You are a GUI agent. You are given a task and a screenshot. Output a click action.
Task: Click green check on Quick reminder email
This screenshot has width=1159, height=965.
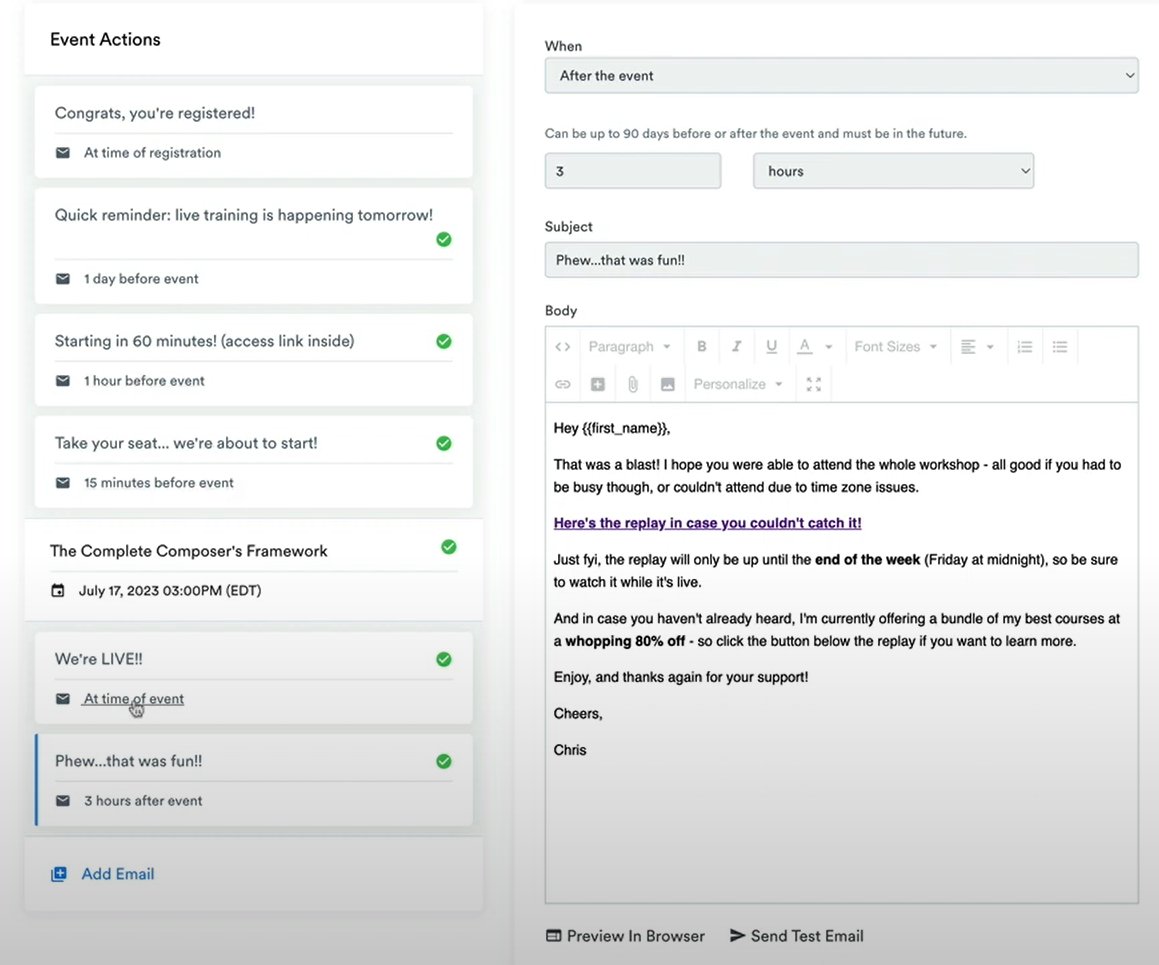(x=443, y=239)
